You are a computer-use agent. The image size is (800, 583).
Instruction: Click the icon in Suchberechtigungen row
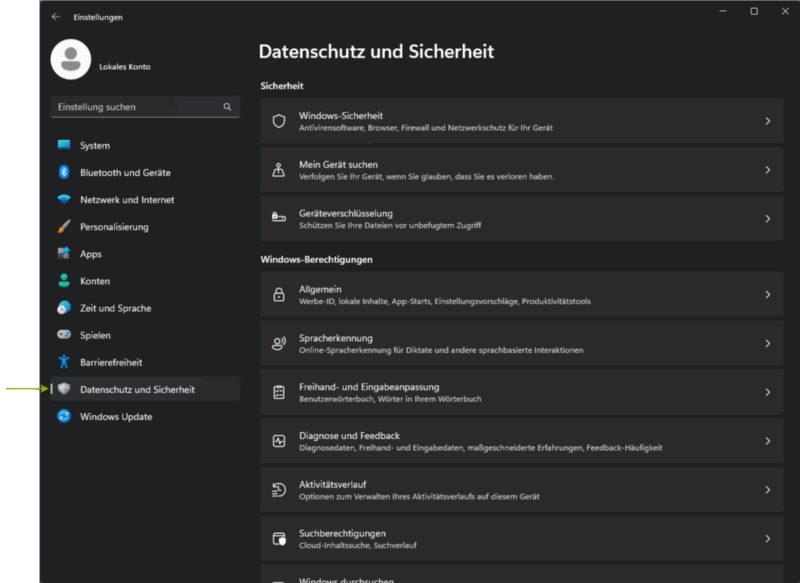(x=279, y=539)
